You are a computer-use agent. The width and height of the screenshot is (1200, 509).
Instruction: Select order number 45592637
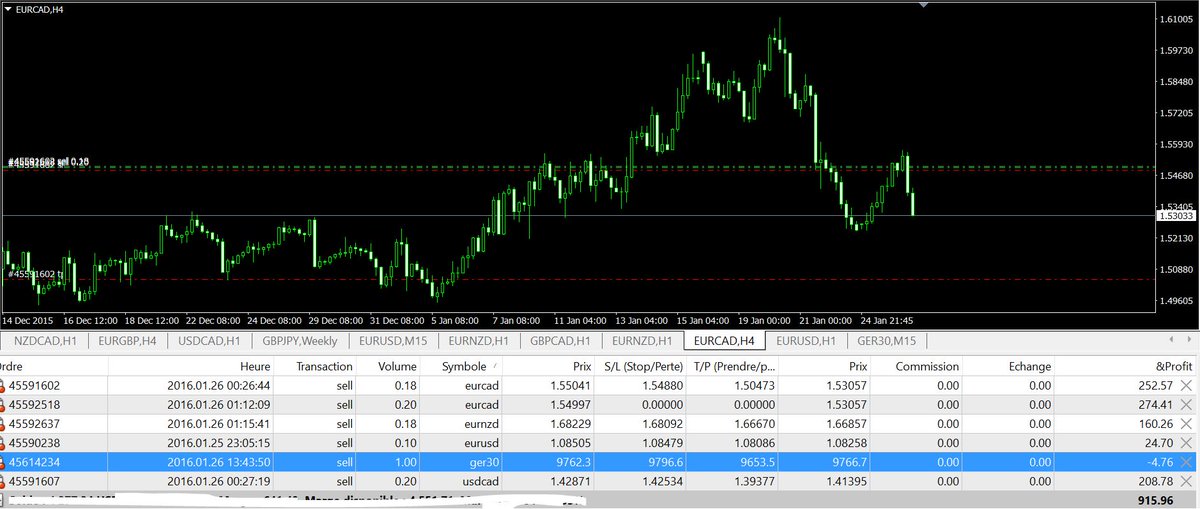(35, 423)
